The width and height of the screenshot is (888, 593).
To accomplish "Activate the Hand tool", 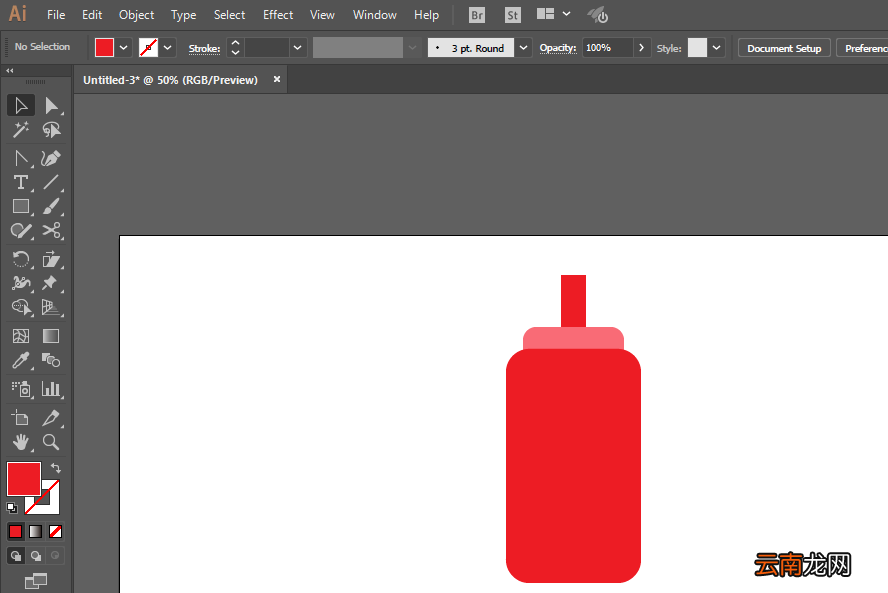I will (21, 442).
